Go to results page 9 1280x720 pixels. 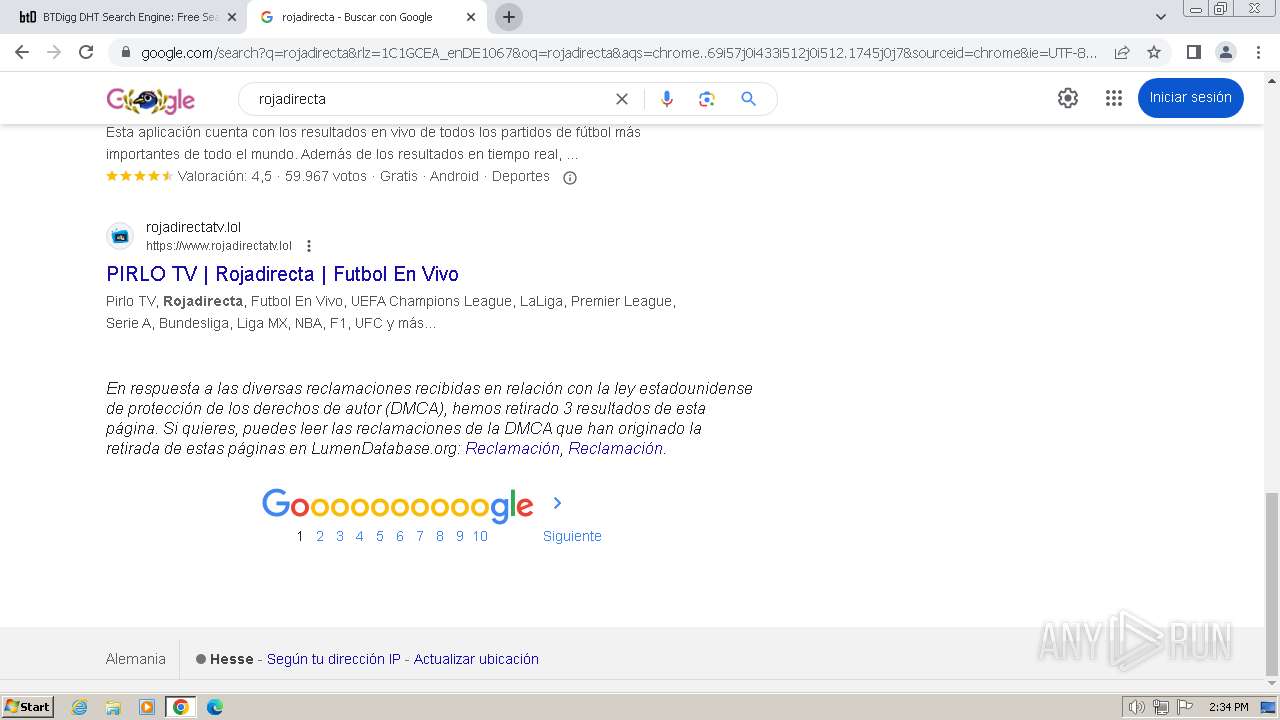(x=460, y=536)
